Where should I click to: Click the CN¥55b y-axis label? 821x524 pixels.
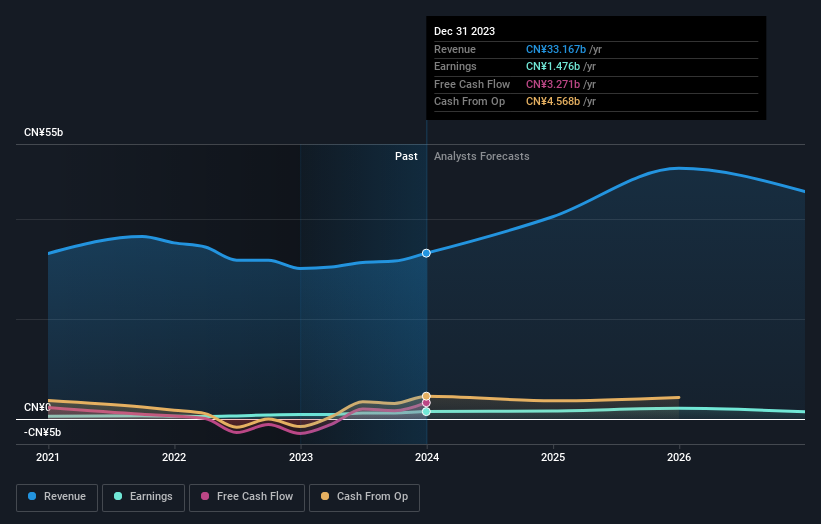(43, 132)
